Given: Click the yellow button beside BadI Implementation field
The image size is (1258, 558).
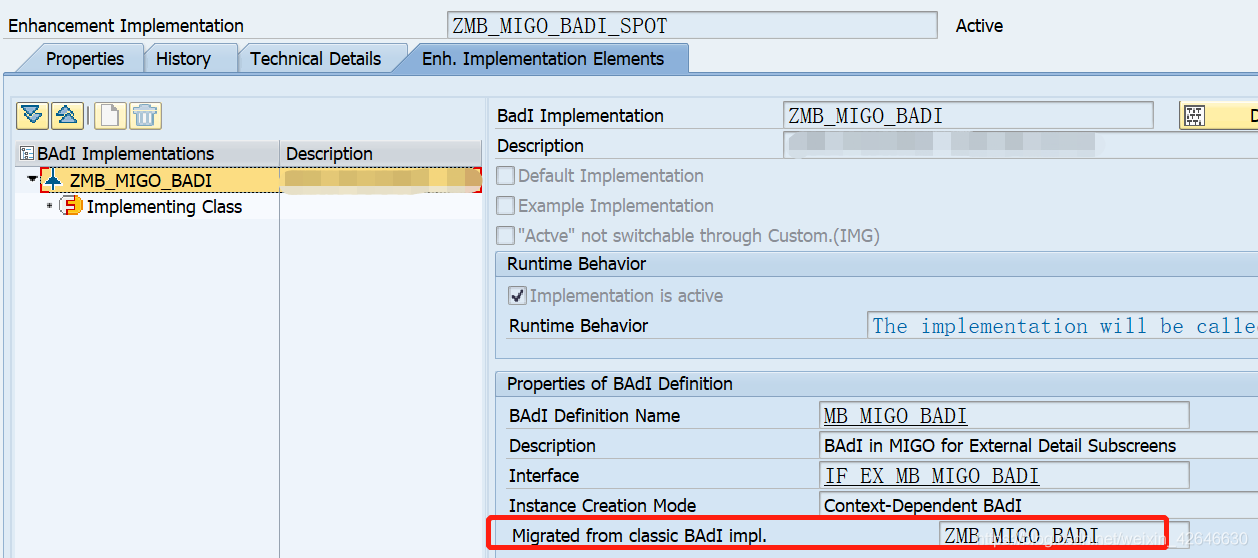Looking at the screenshot, I should [x=1218, y=116].
